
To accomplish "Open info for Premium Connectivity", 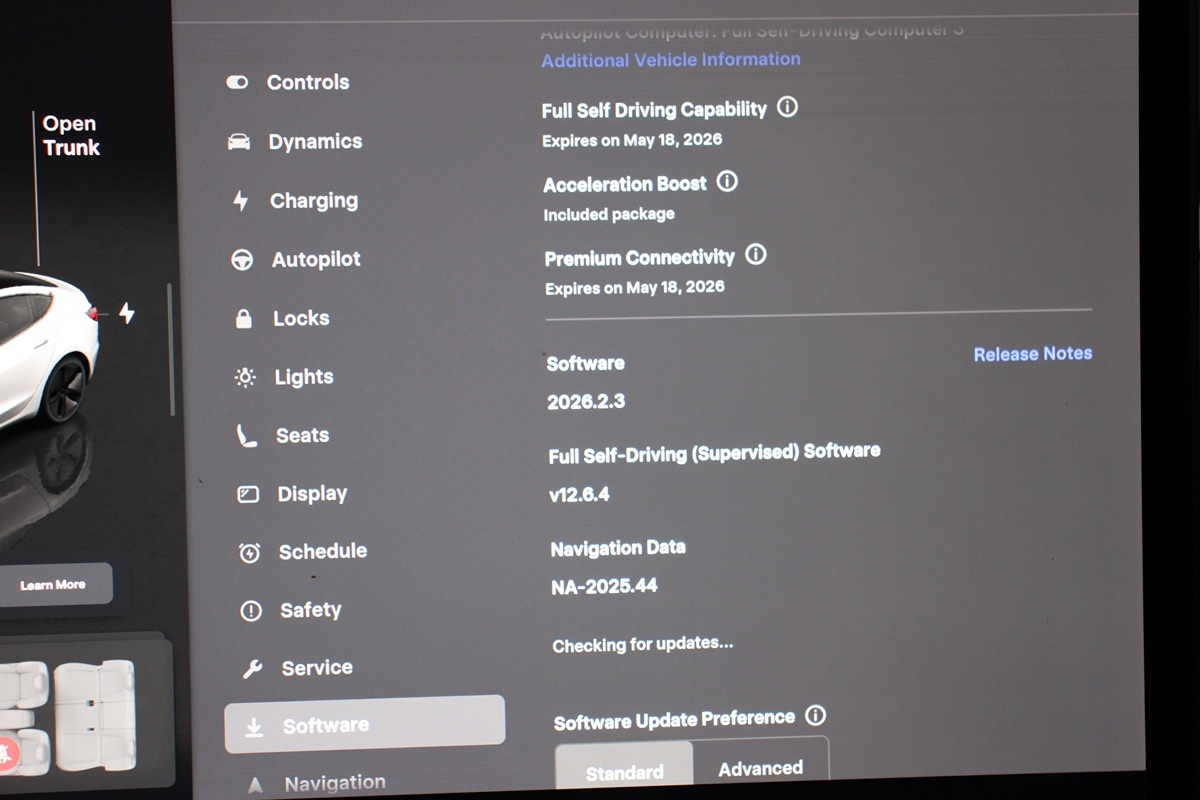I will coord(756,255).
